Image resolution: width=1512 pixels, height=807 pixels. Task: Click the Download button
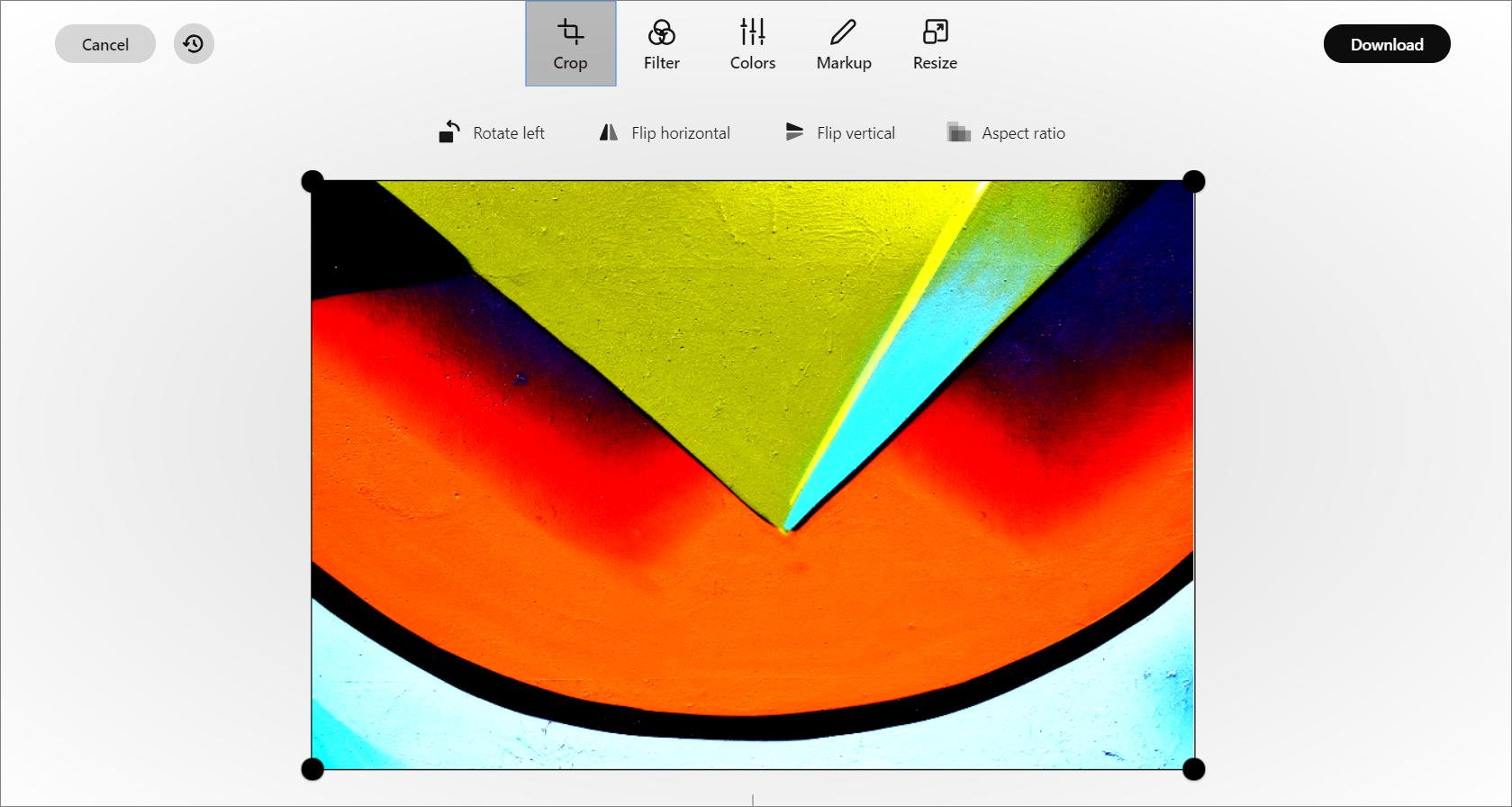tap(1386, 44)
